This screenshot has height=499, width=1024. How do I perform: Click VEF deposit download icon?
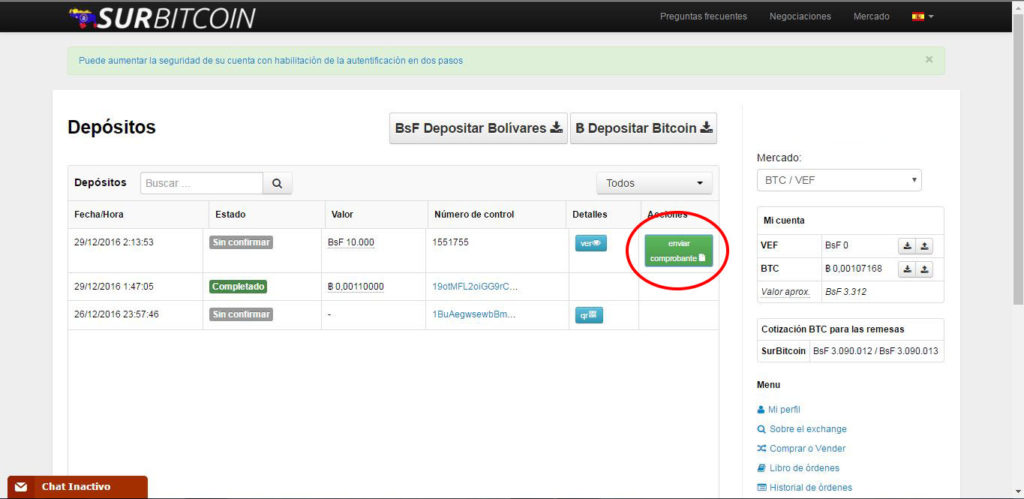(907, 246)
